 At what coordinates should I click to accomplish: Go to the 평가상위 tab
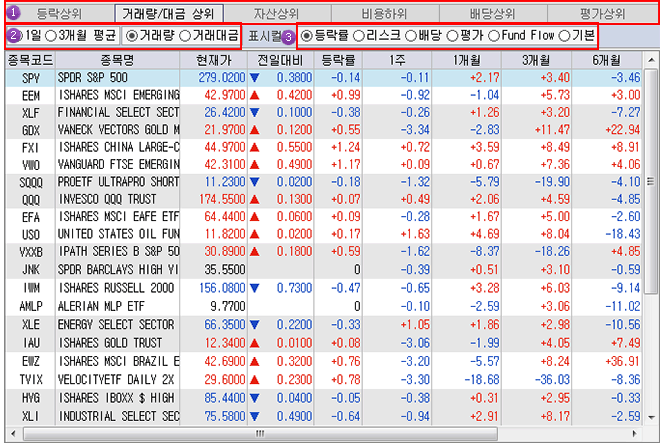pyautogui.click(x=603, y=14)
